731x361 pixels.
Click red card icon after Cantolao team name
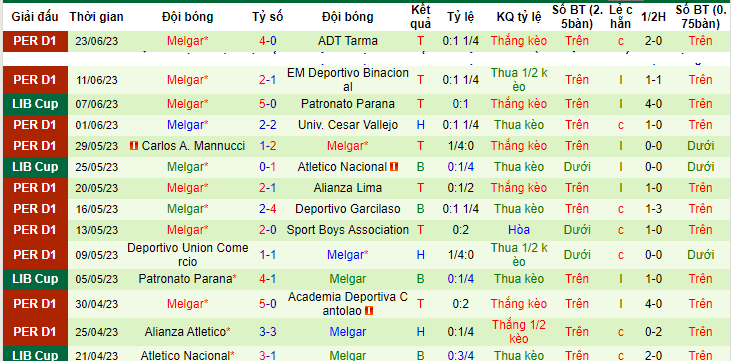(370, 311)
